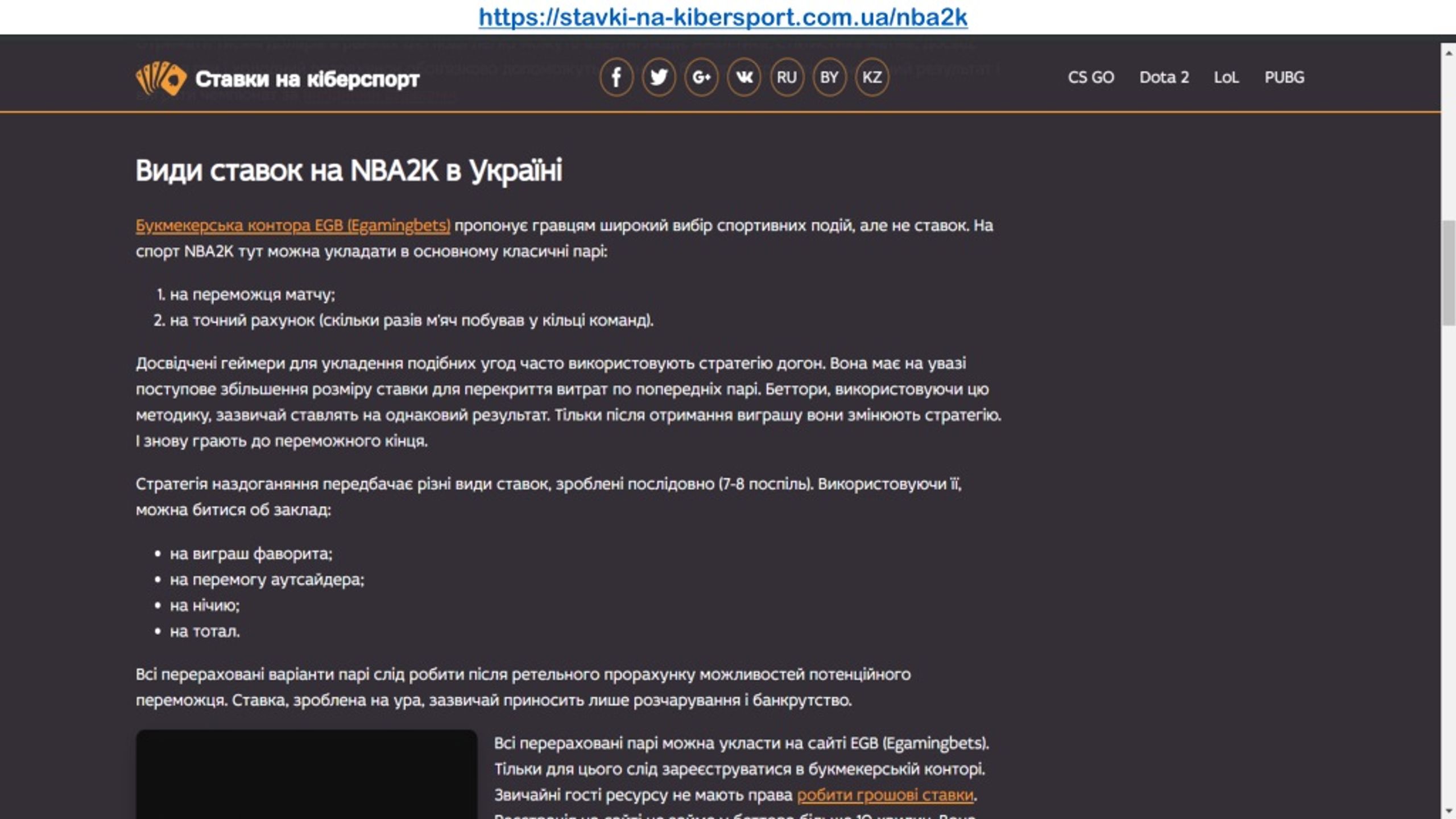Switch to the RU language version
The width and height of the screenshot is (1456, 819).
click(x=787, y=77)
